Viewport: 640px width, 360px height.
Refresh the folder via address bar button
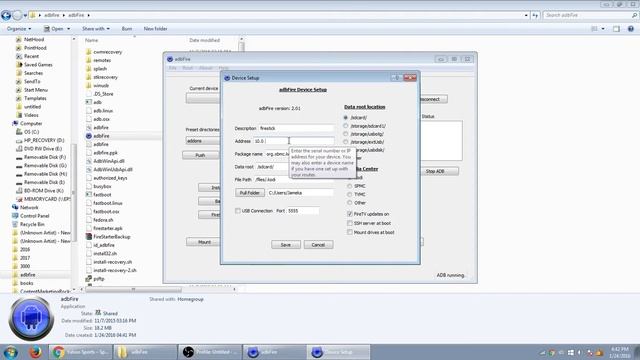pos(535,15)
